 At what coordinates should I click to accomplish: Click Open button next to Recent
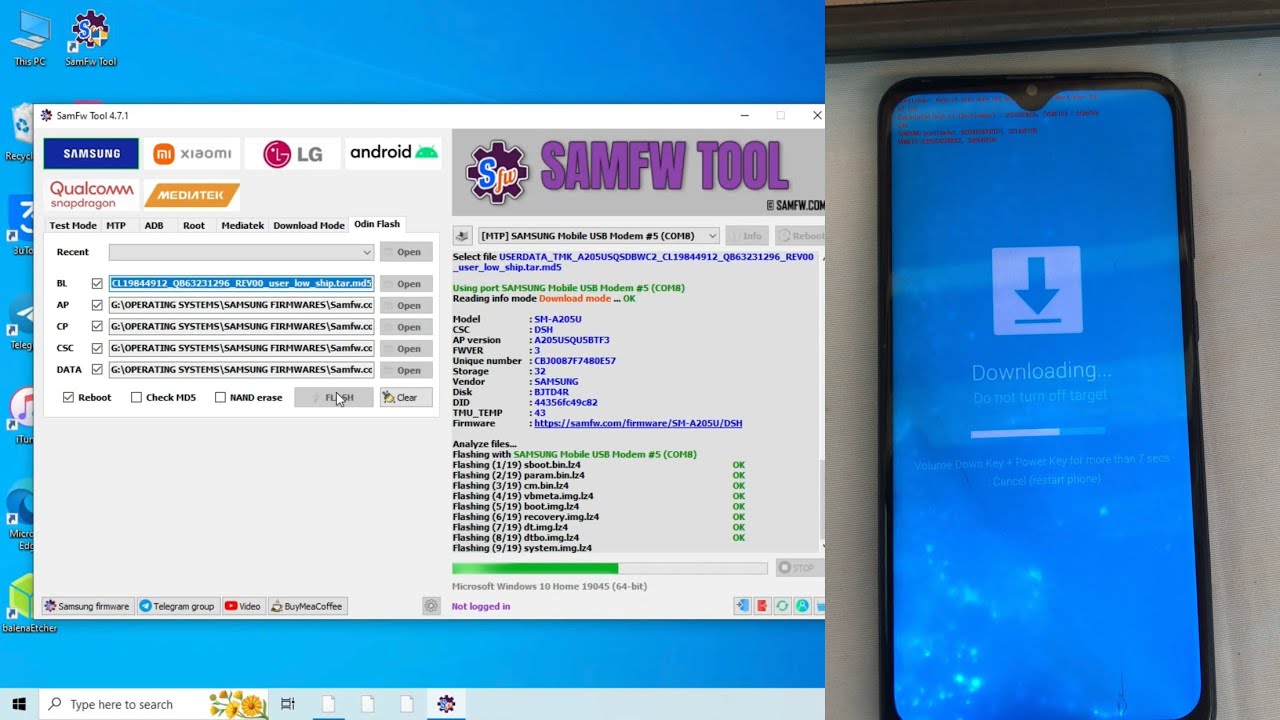pos(406,252)
